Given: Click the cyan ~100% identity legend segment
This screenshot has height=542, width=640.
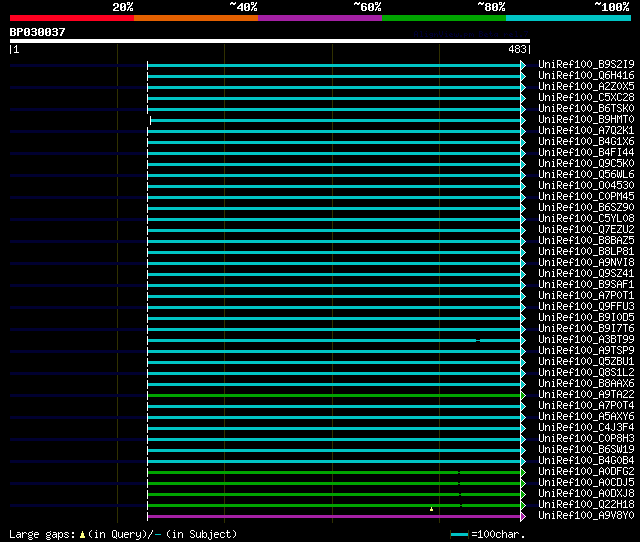Looking at the screenshot, I should coord(568,18).
